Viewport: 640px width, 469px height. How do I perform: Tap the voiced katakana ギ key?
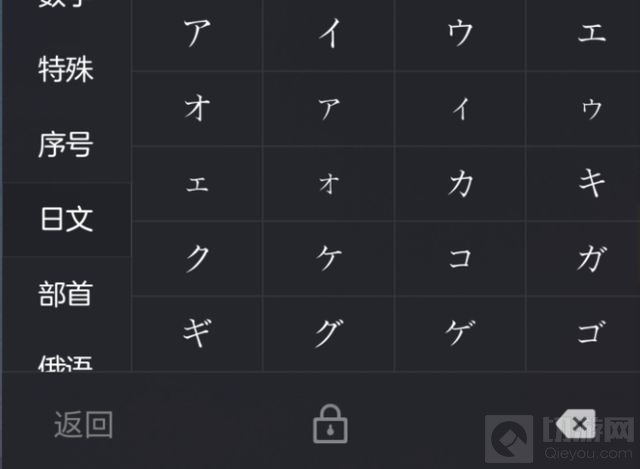pos(197,333)
